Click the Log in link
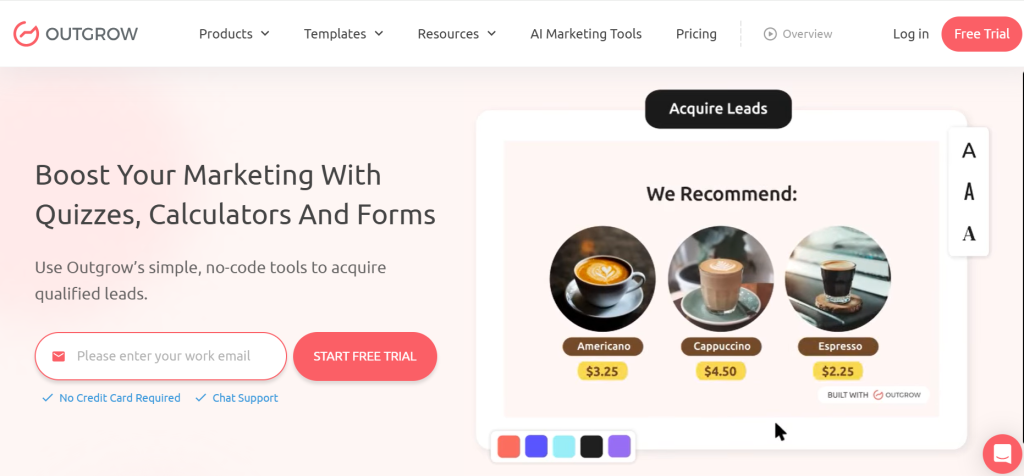Viewport: 1024px width, 476px height. point(910,34)
